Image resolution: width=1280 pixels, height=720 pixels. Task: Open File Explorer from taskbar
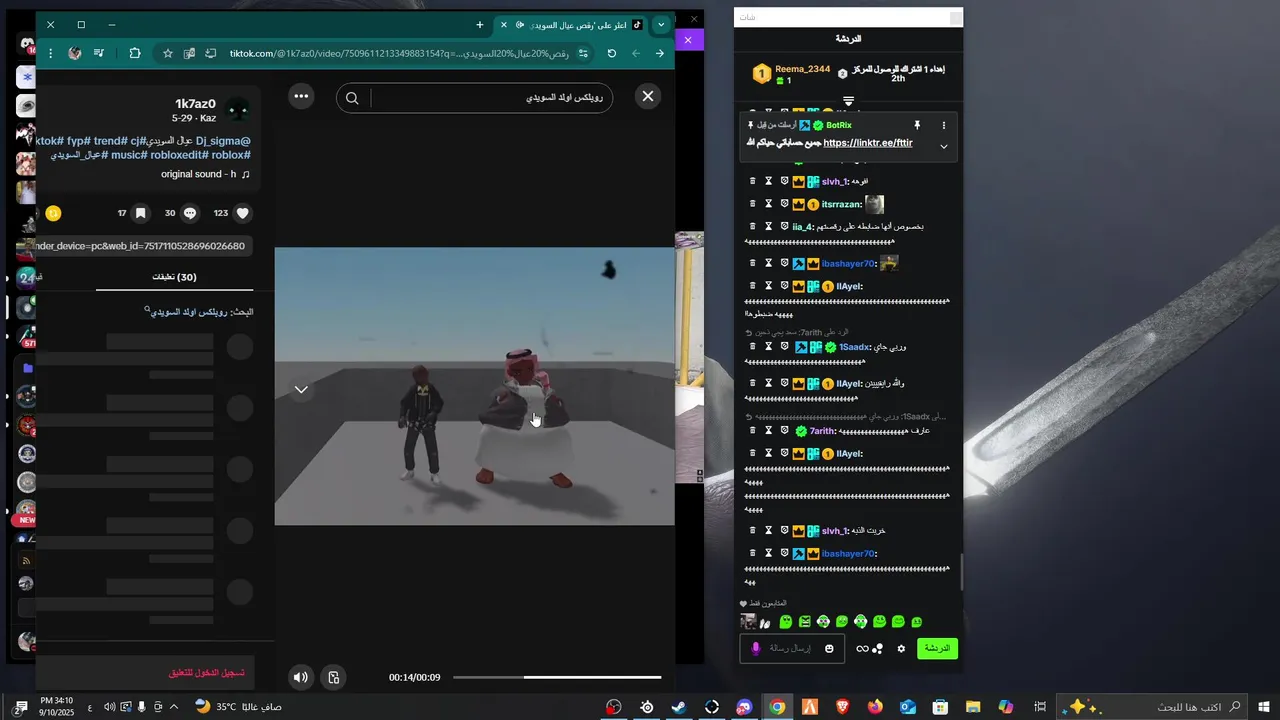973,707
